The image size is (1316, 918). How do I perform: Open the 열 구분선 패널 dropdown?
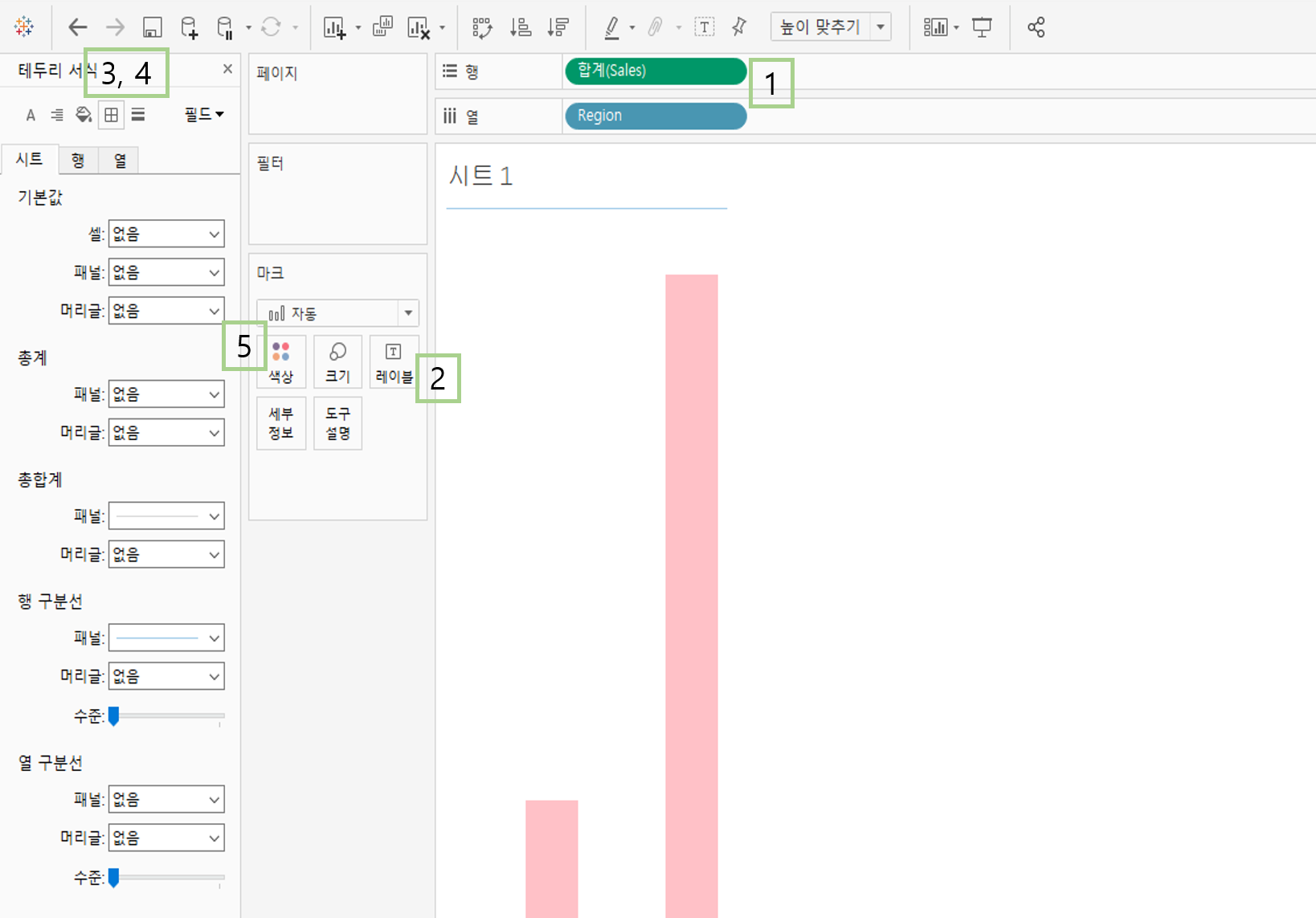click(166, 799)
